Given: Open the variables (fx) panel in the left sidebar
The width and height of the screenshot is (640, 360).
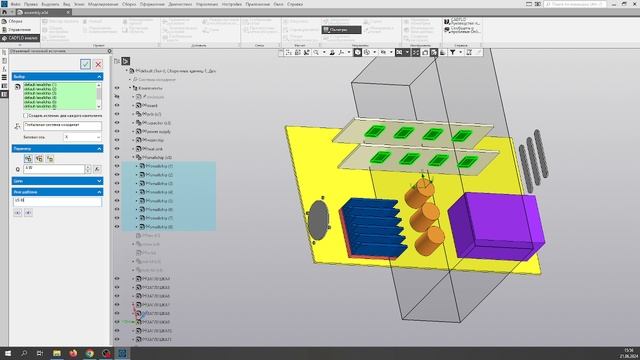Looking at the screenshot, I should coord(4,69).
